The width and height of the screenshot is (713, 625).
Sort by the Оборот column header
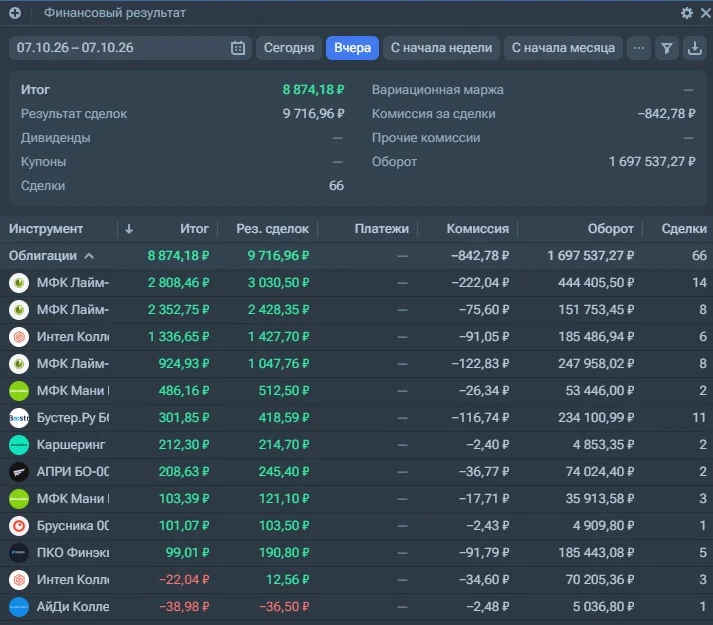click(610, 229)
